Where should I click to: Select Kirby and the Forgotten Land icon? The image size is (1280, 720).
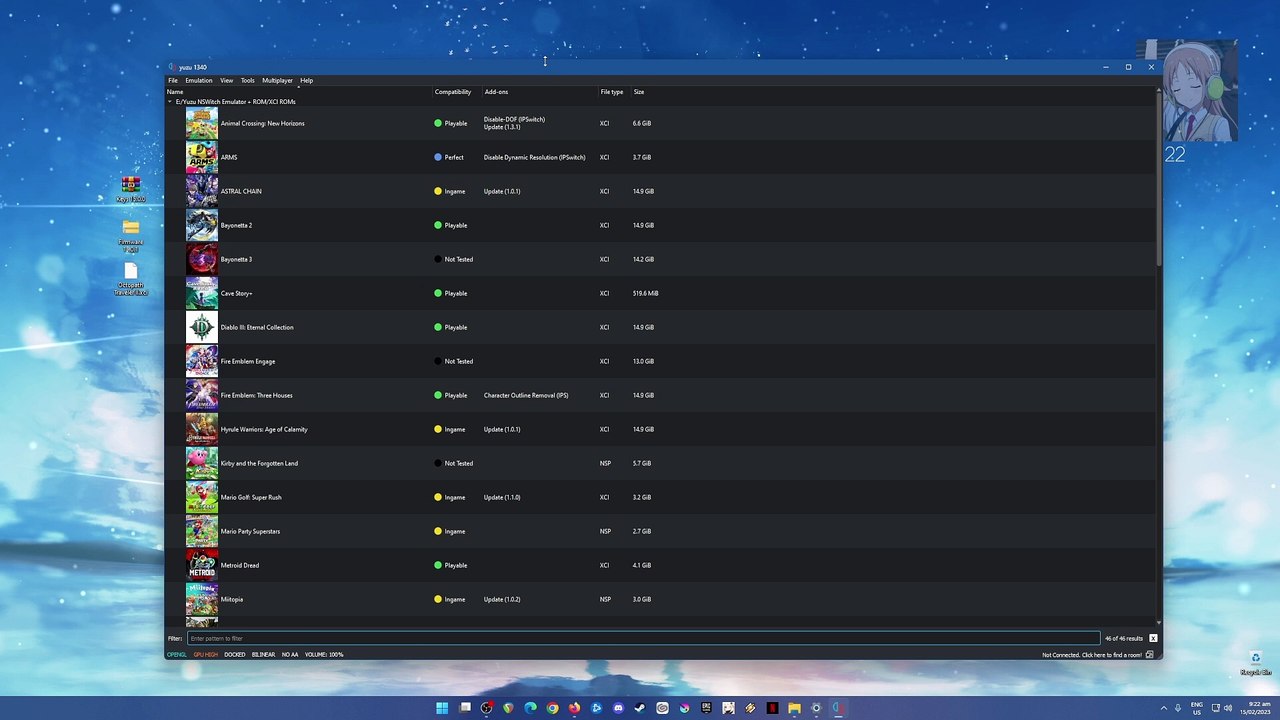tap(201, 463)
